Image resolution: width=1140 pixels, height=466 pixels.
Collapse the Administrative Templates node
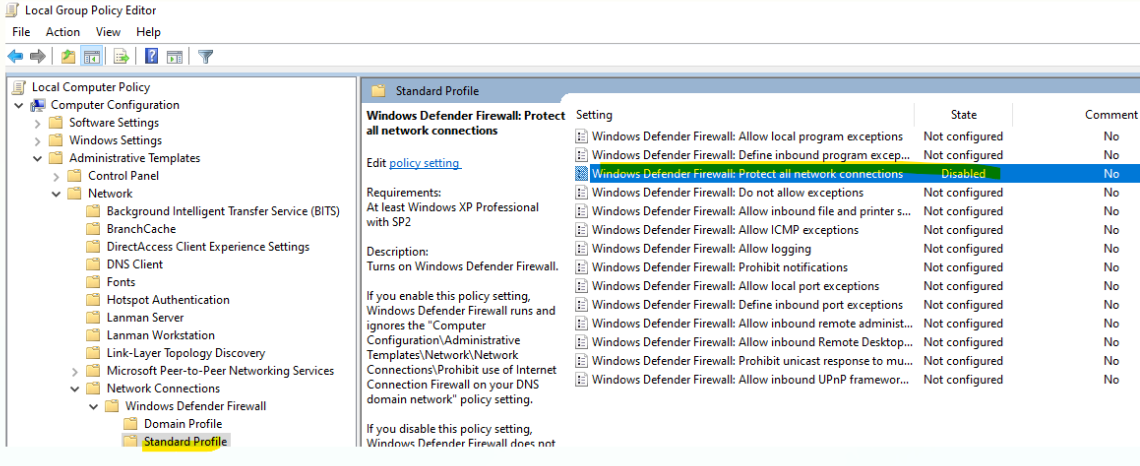[x=38, y=158]
